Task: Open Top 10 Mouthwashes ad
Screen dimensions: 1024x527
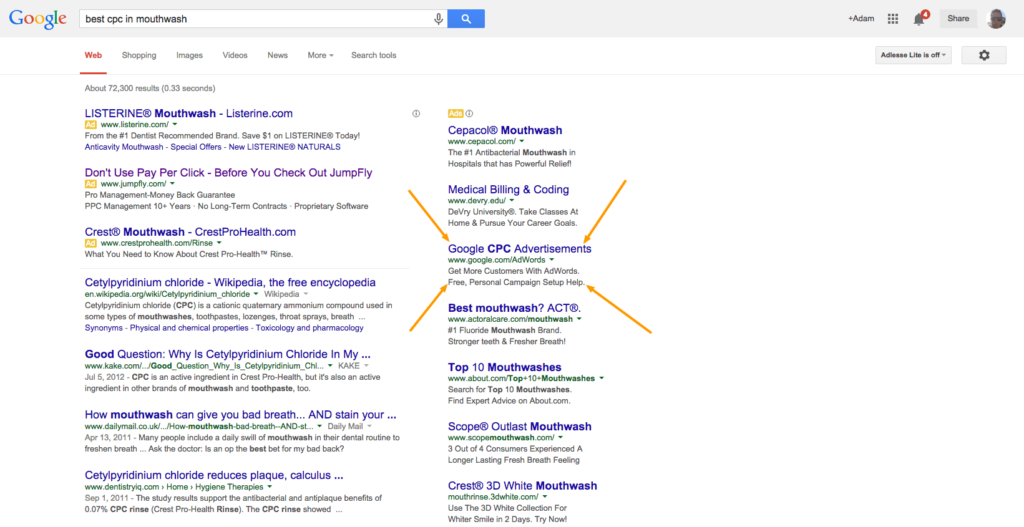Action: (x=505, y=367)
